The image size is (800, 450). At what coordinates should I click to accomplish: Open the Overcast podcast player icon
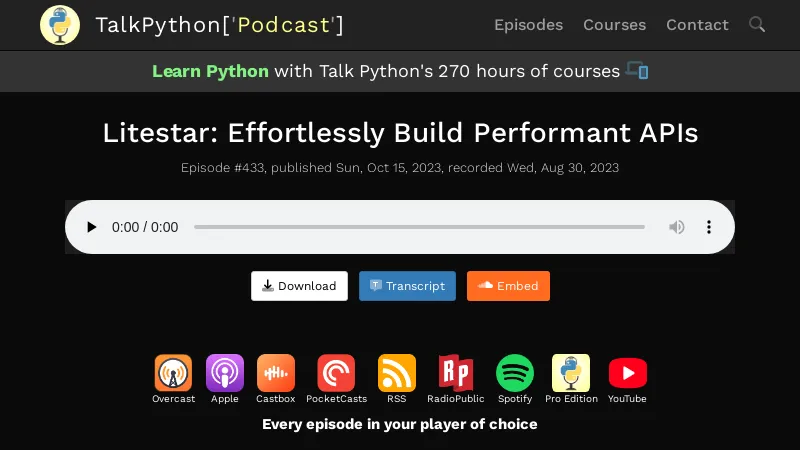point(173,373)
